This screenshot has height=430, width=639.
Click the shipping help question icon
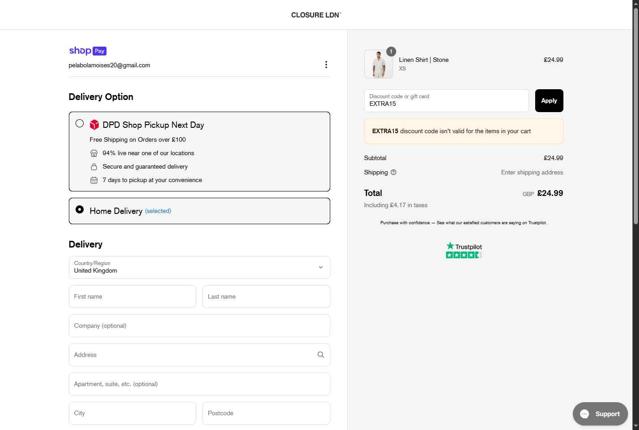pyautogui.click(x=393, y=172)
